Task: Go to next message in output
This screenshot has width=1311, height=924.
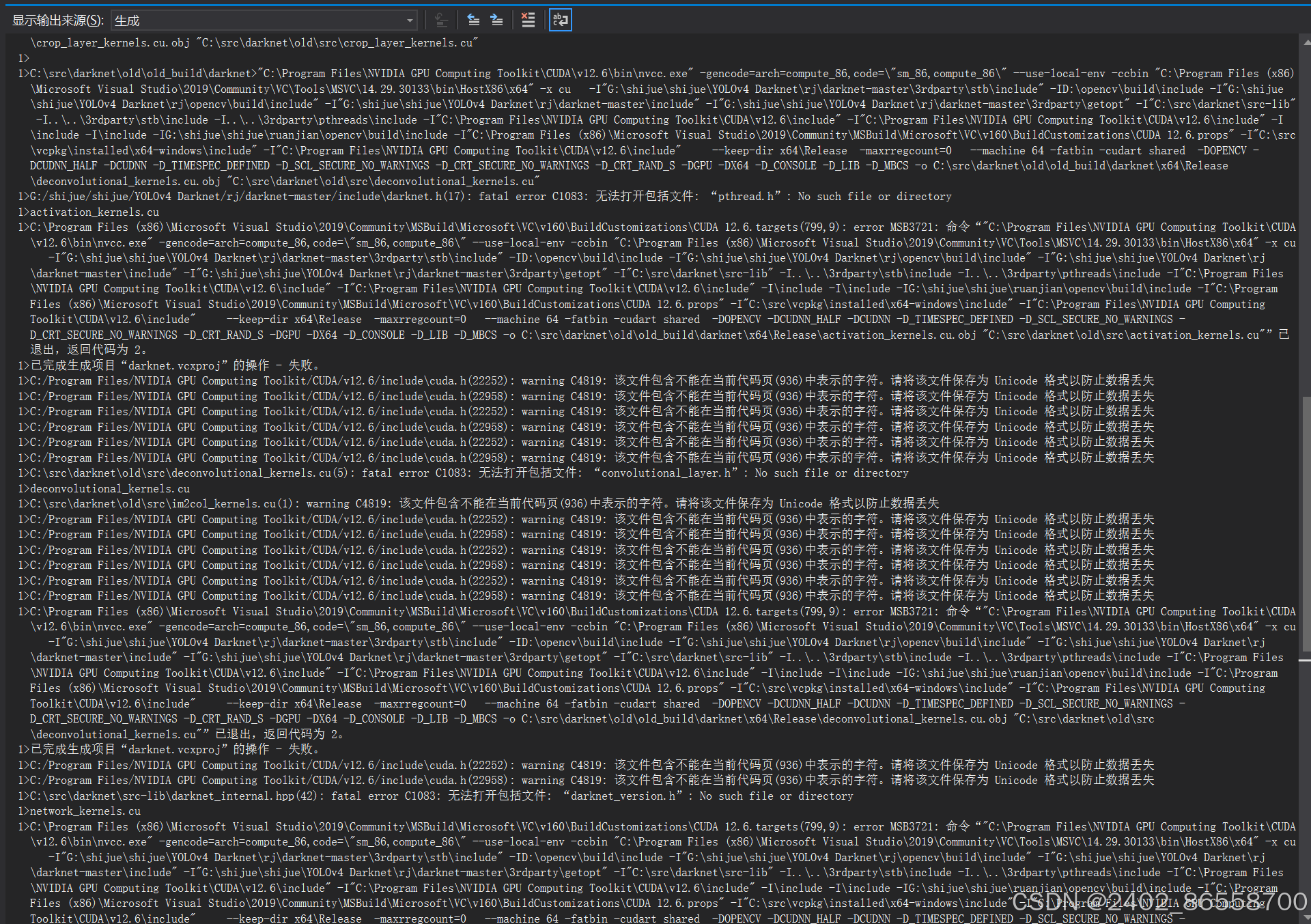Action: (x=497, y=20)
